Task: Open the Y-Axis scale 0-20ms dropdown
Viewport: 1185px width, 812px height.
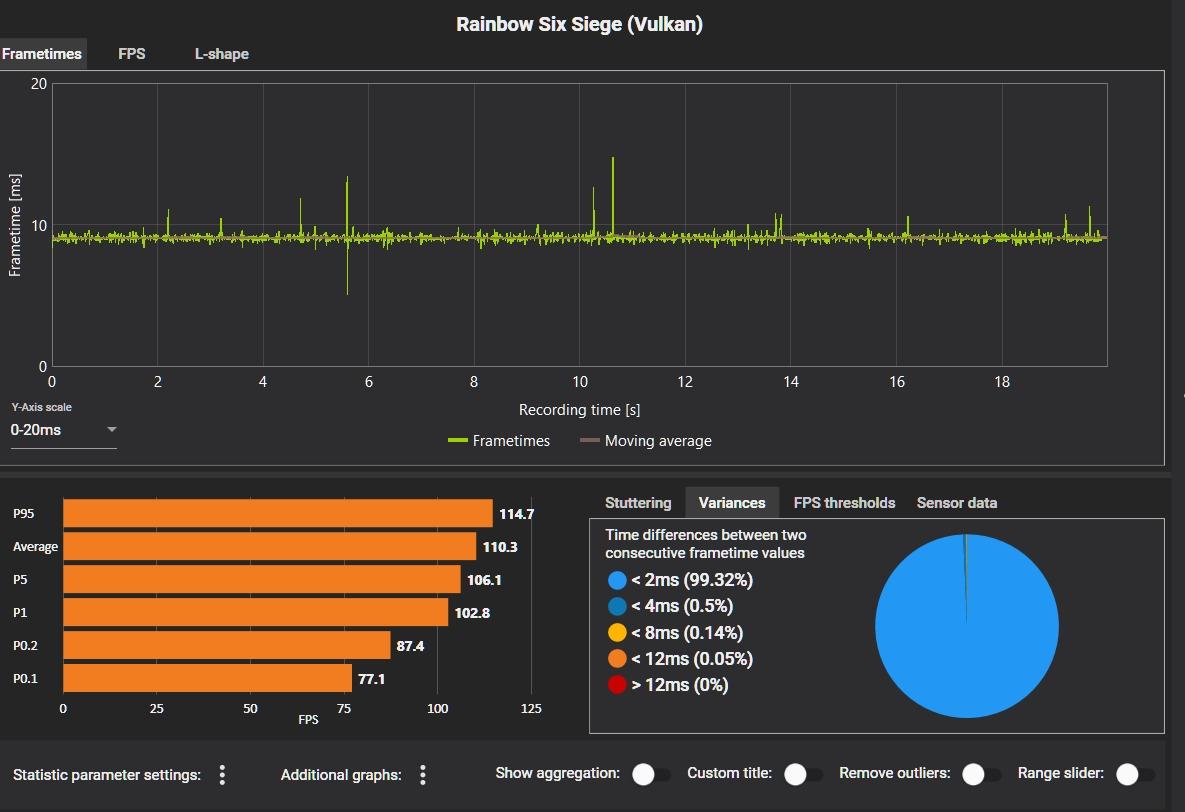Action: 63,430
